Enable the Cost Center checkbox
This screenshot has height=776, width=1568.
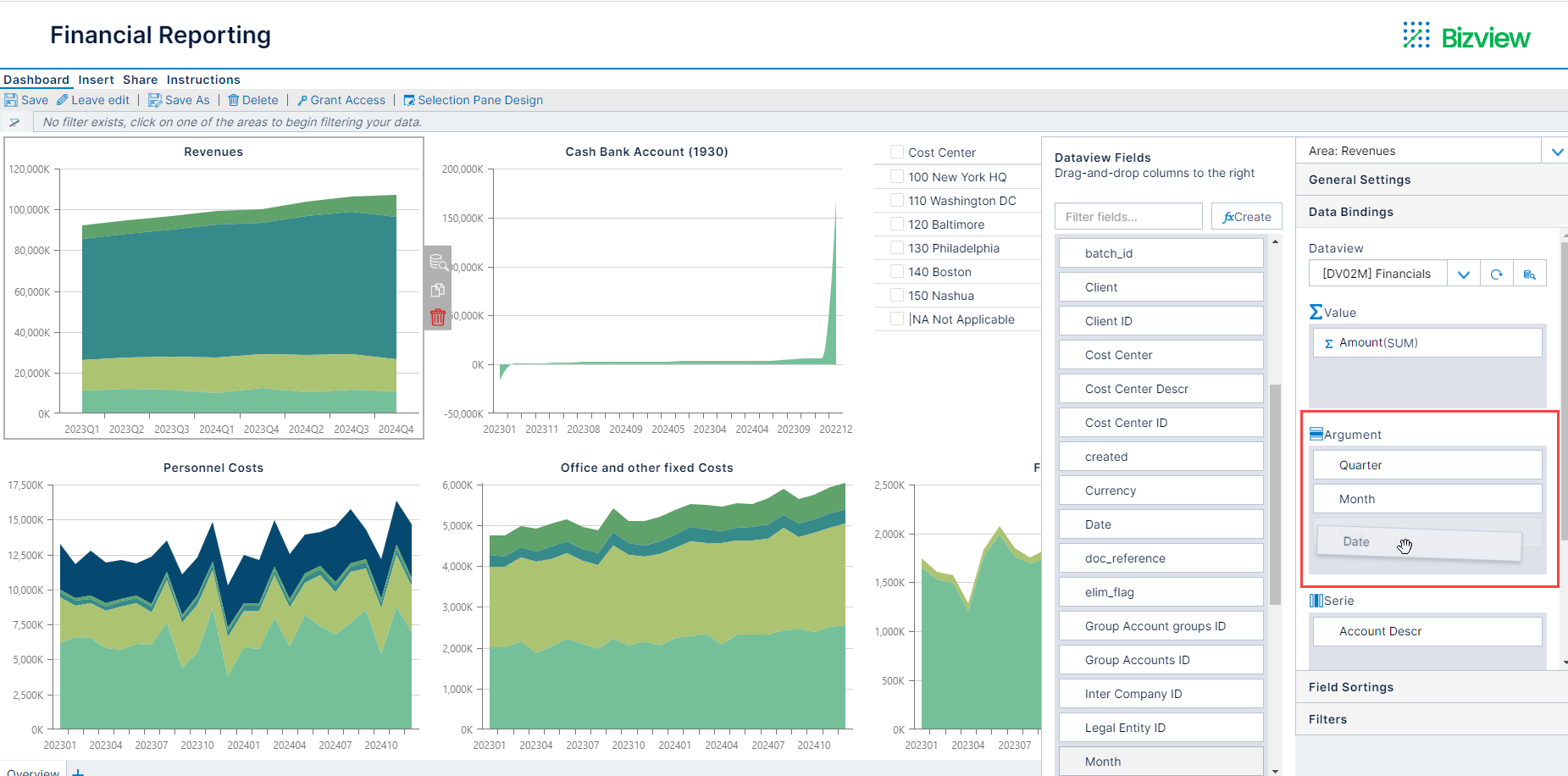coord(895,152)
